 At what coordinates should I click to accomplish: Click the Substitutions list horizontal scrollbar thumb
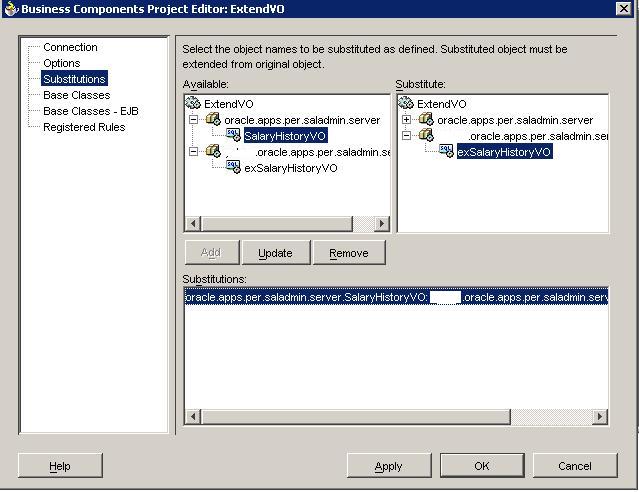click(x=356, y=417)
